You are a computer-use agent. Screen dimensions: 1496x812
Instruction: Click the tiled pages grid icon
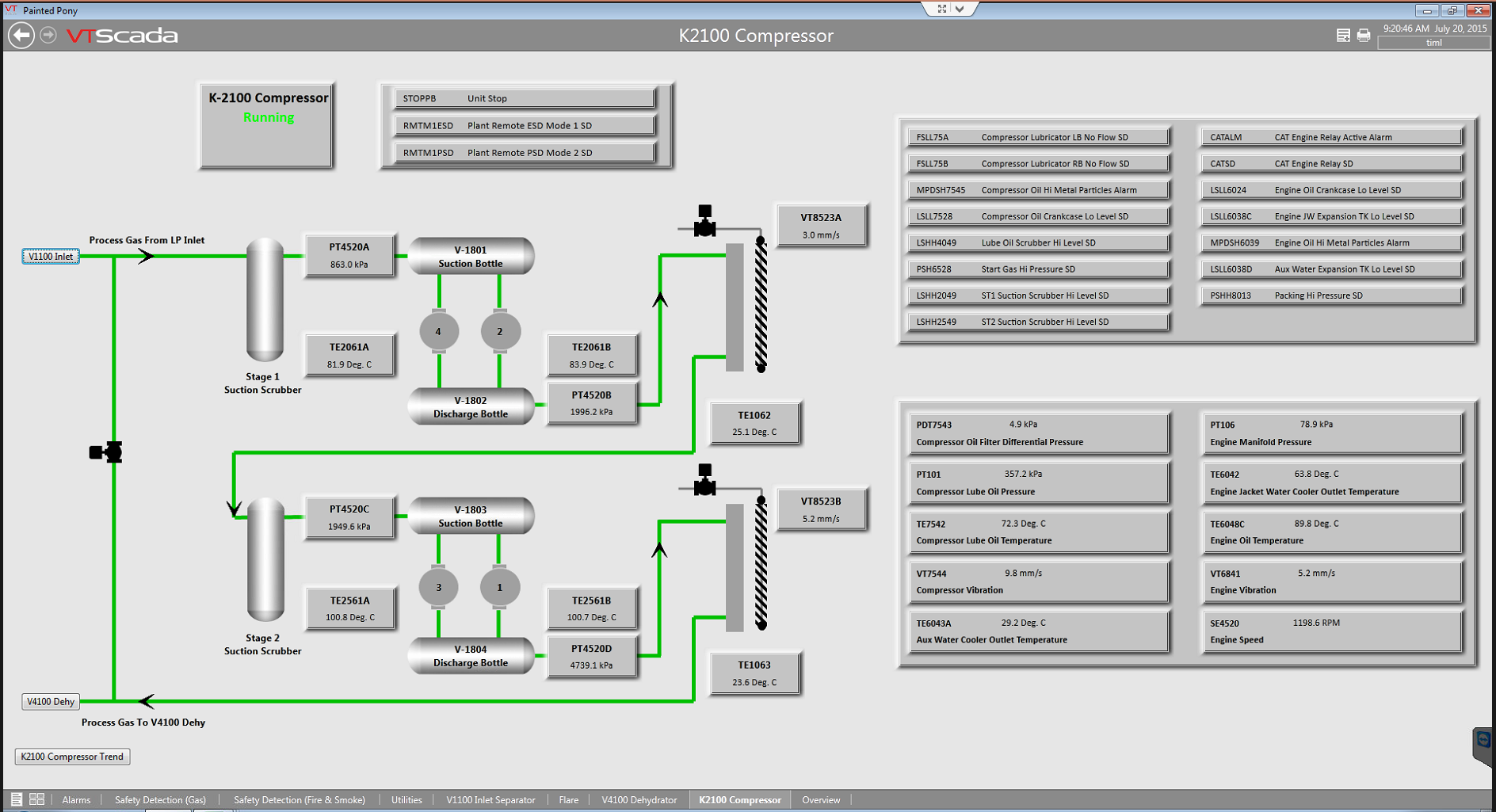(36, 799)
